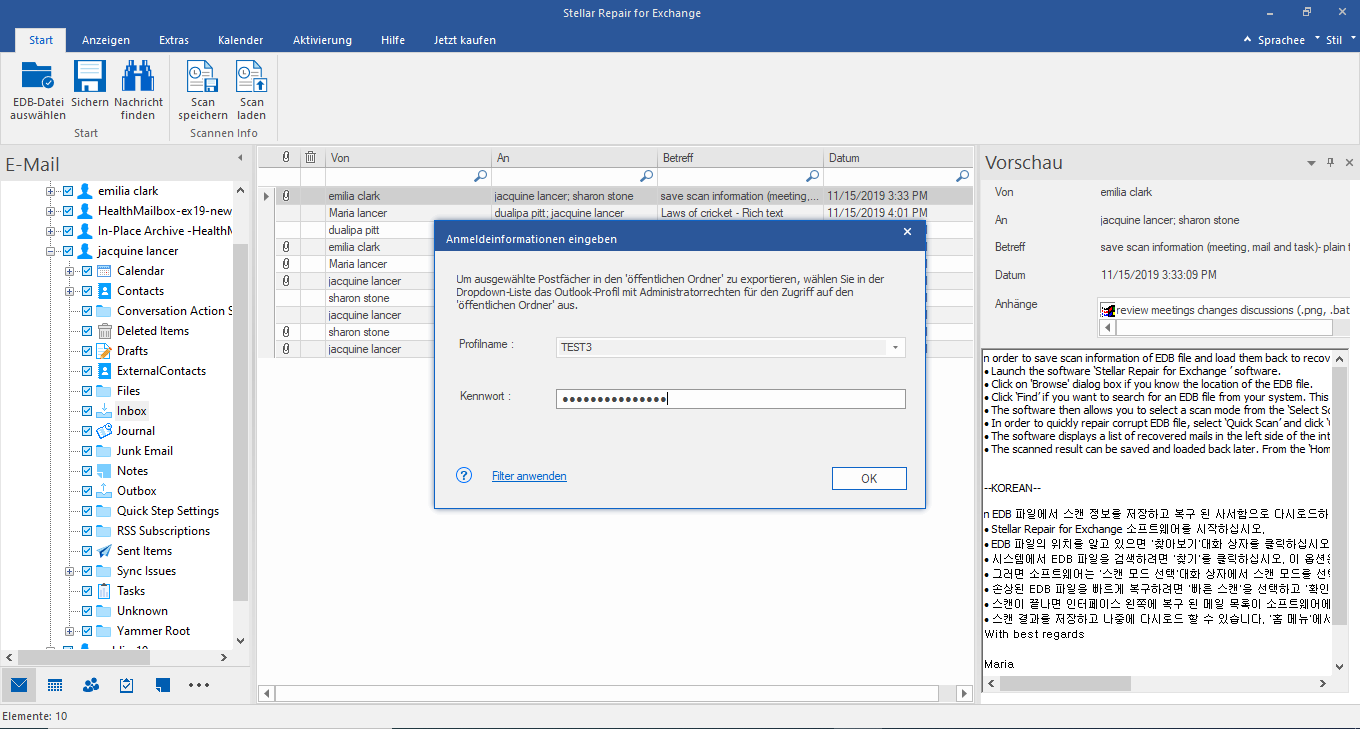
Task: Click the help question mark icon
Action: tap(464, 476)
